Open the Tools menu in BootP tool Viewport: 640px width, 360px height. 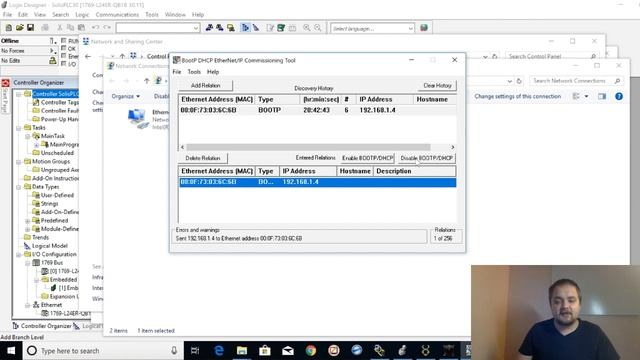pos(194,72)
